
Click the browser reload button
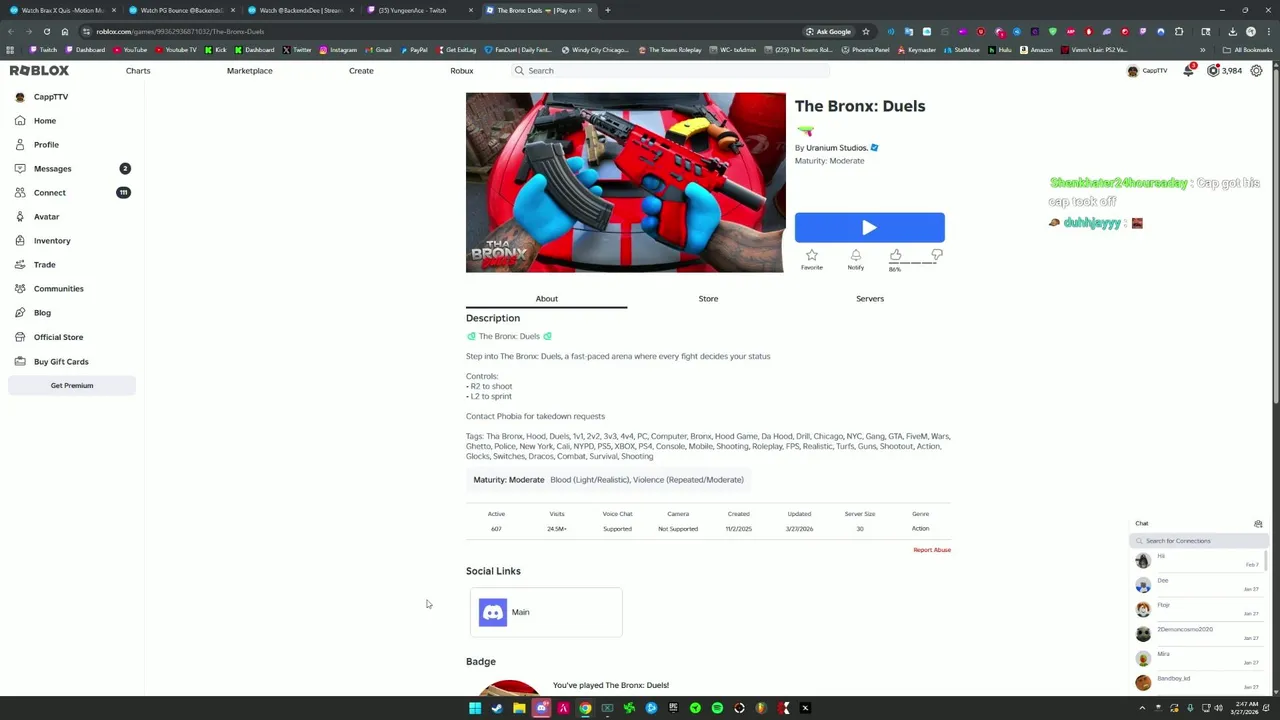[47, 32]
